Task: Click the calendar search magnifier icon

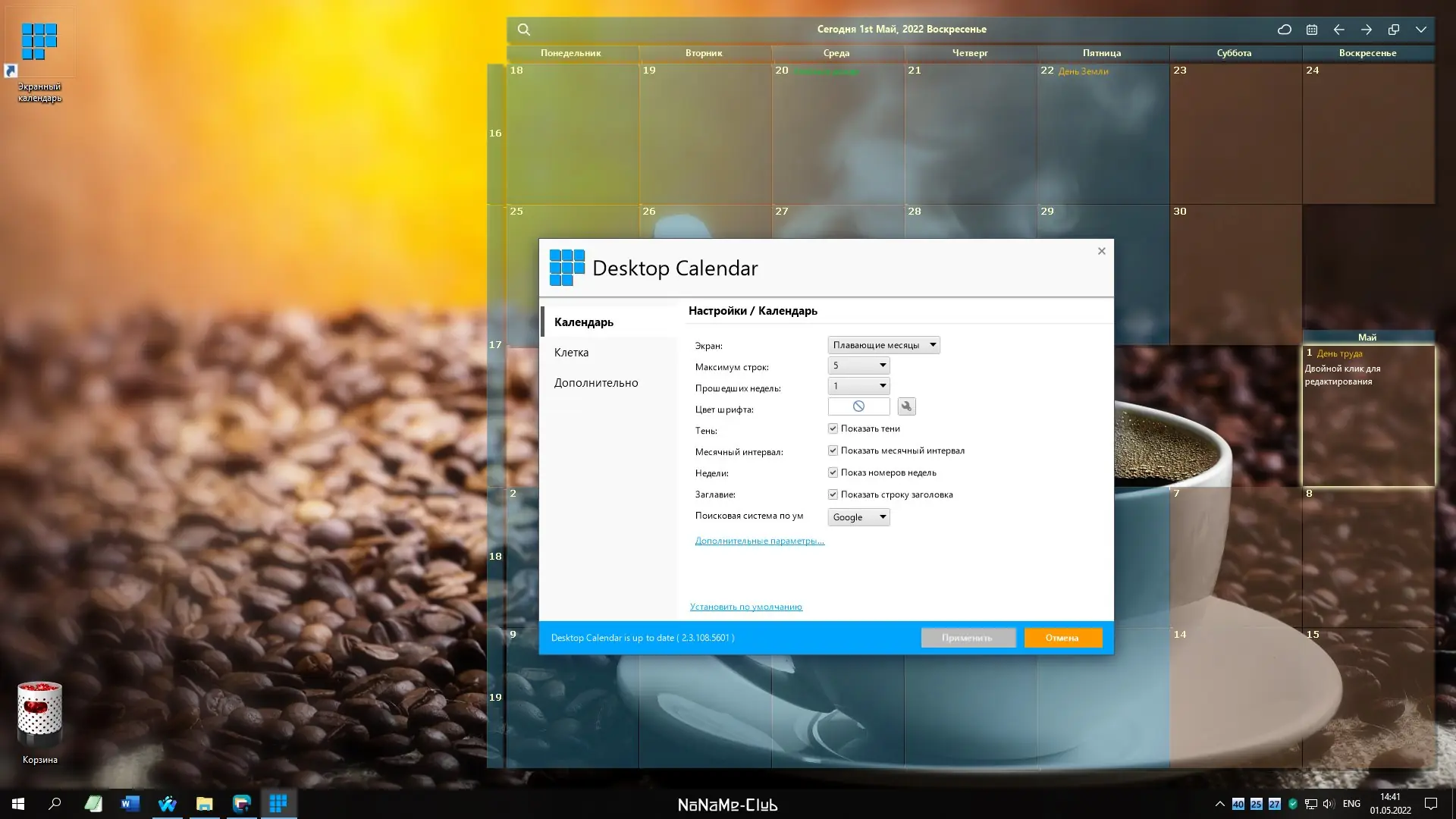Action: click(524, 30)
